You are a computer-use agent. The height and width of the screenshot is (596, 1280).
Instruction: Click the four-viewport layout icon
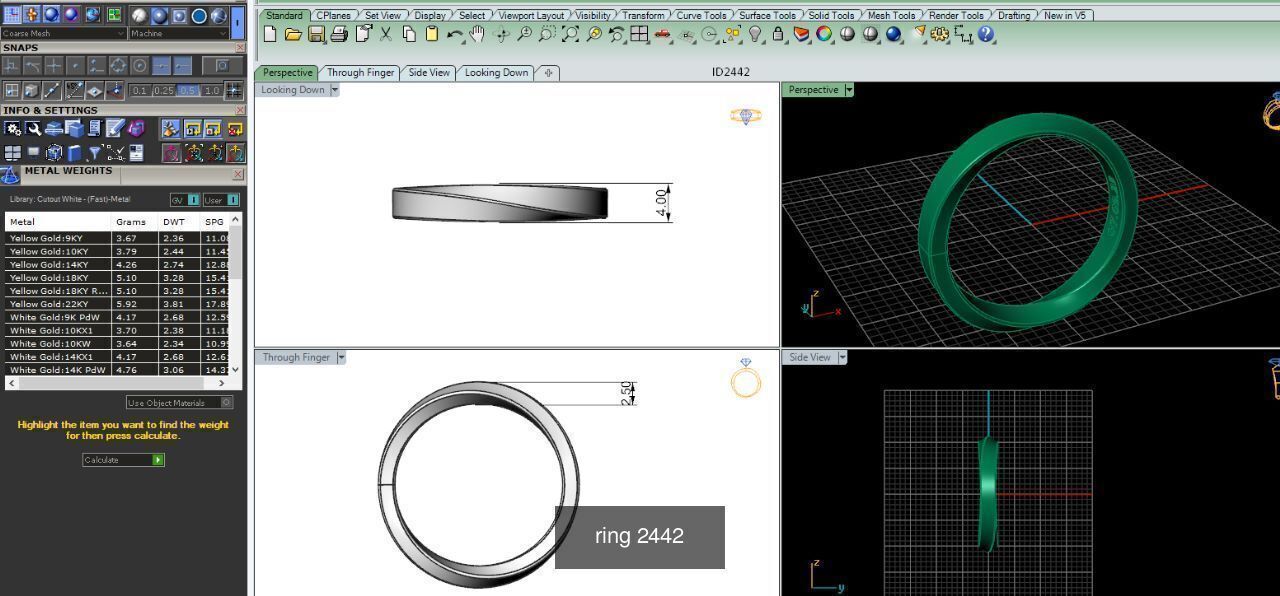(639, 34)
